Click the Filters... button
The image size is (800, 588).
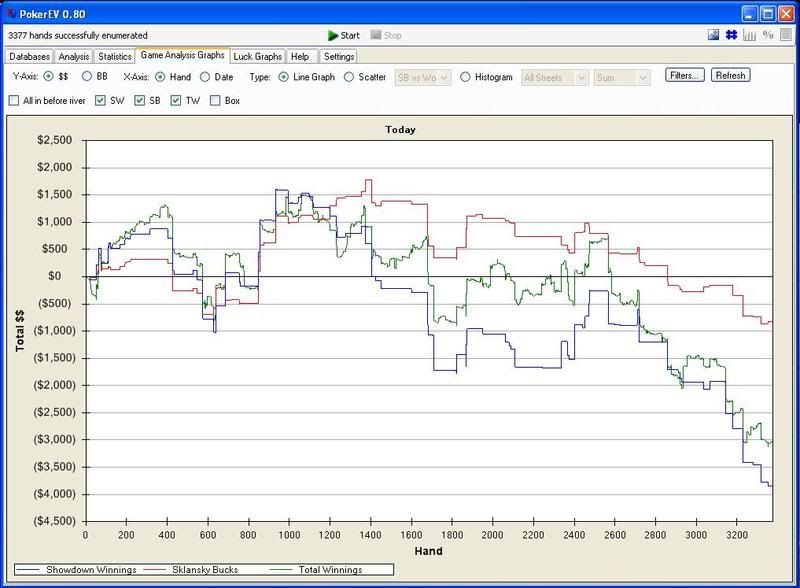pyautogui.click(x=685, y=76)
